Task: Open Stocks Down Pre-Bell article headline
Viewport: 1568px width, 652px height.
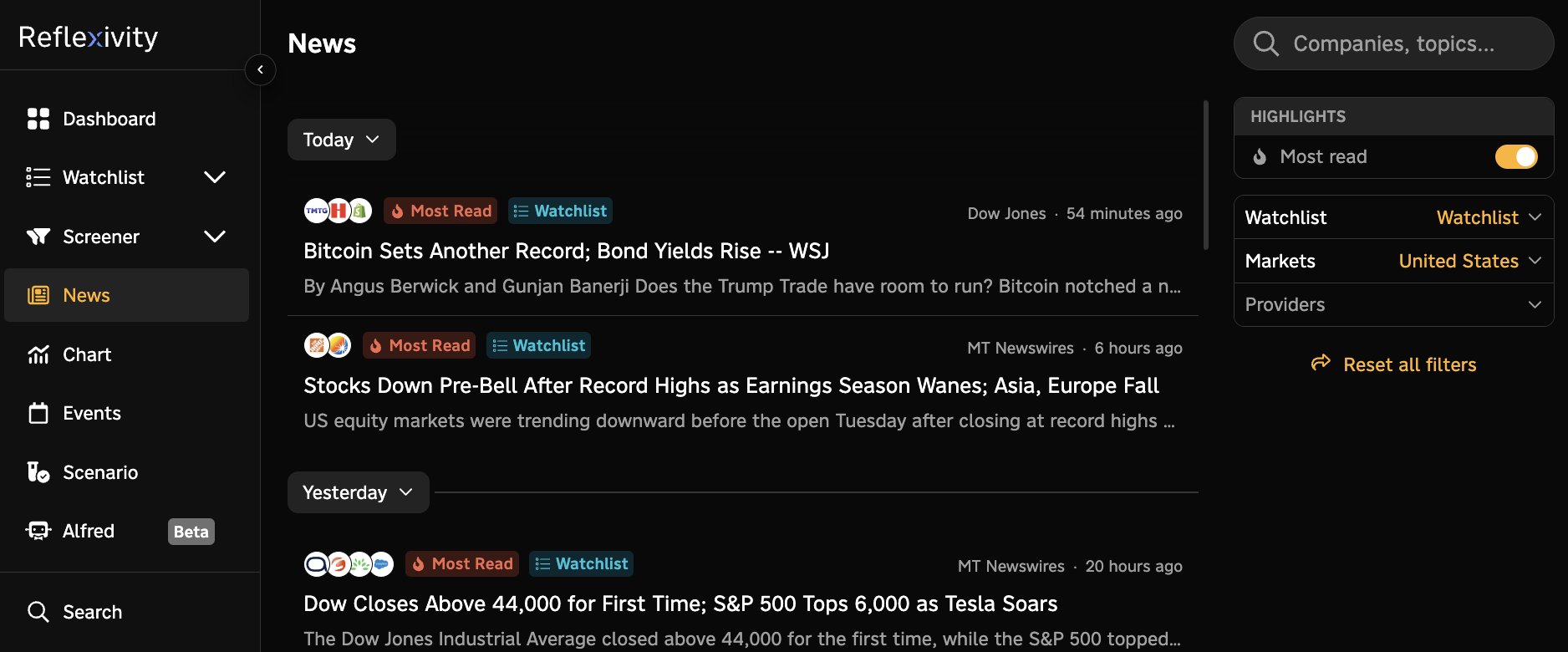Action: coord(731,385)
